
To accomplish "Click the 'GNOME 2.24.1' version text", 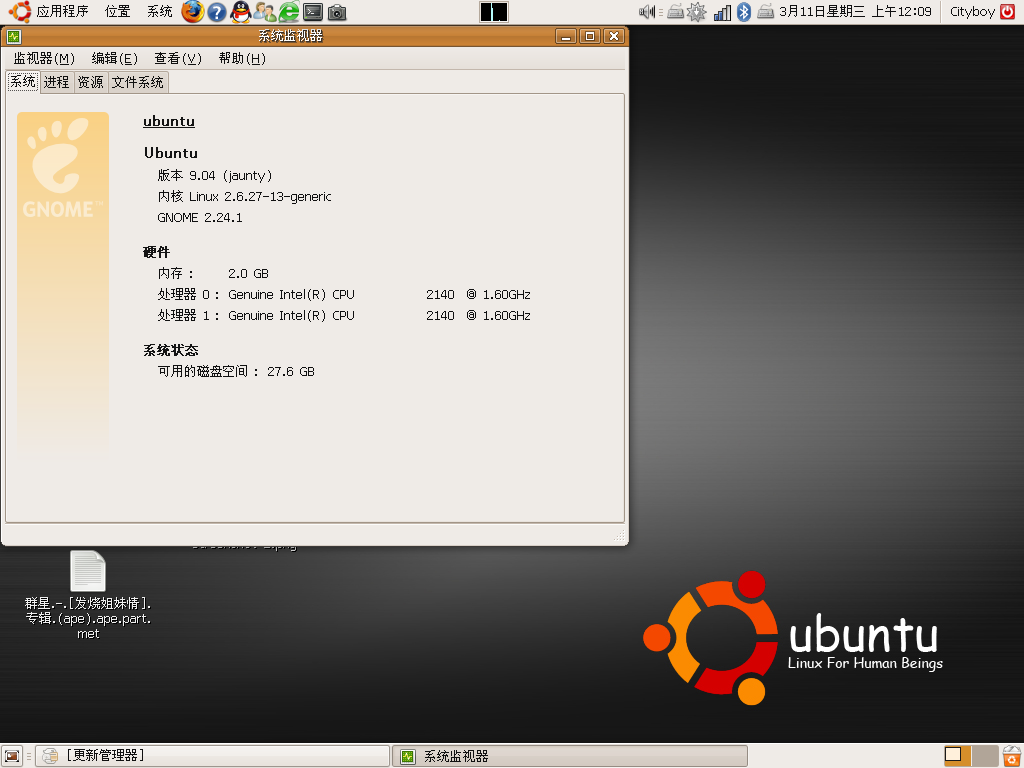I will pos(200,217).
